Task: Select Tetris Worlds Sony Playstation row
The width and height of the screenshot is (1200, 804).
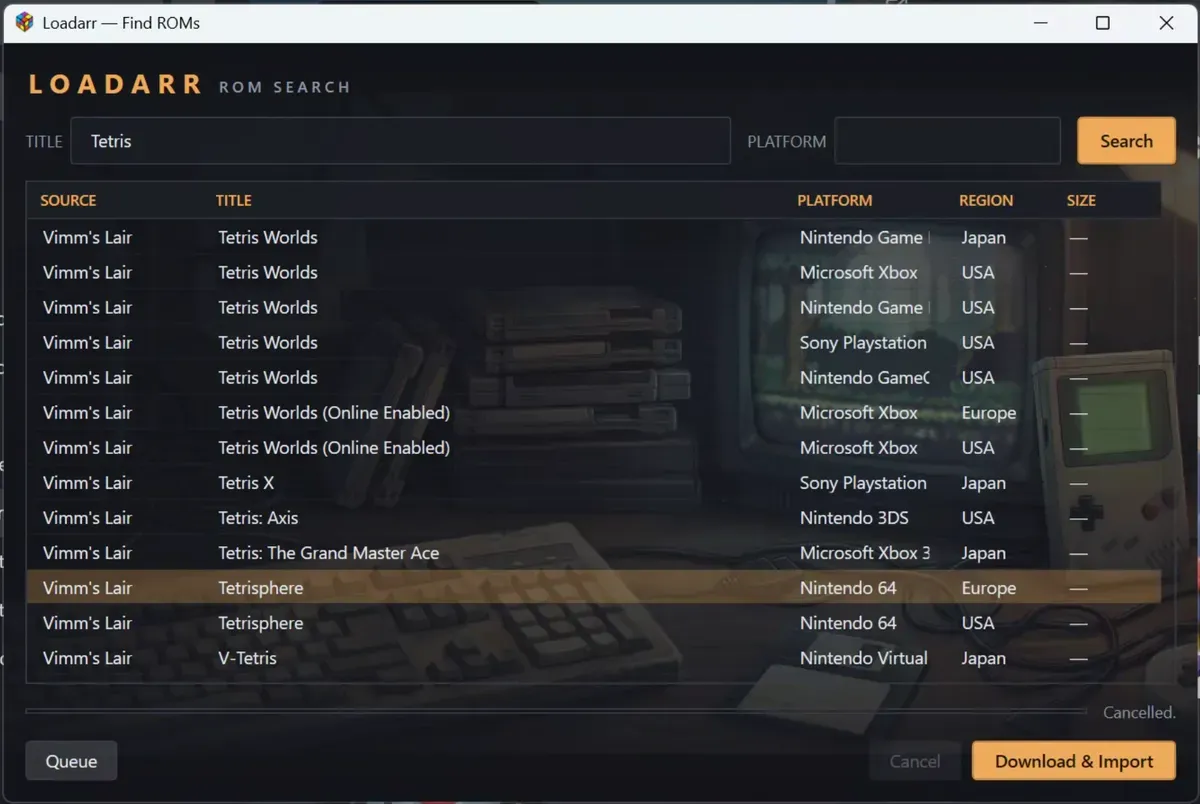Action: [x=594, y=342]
